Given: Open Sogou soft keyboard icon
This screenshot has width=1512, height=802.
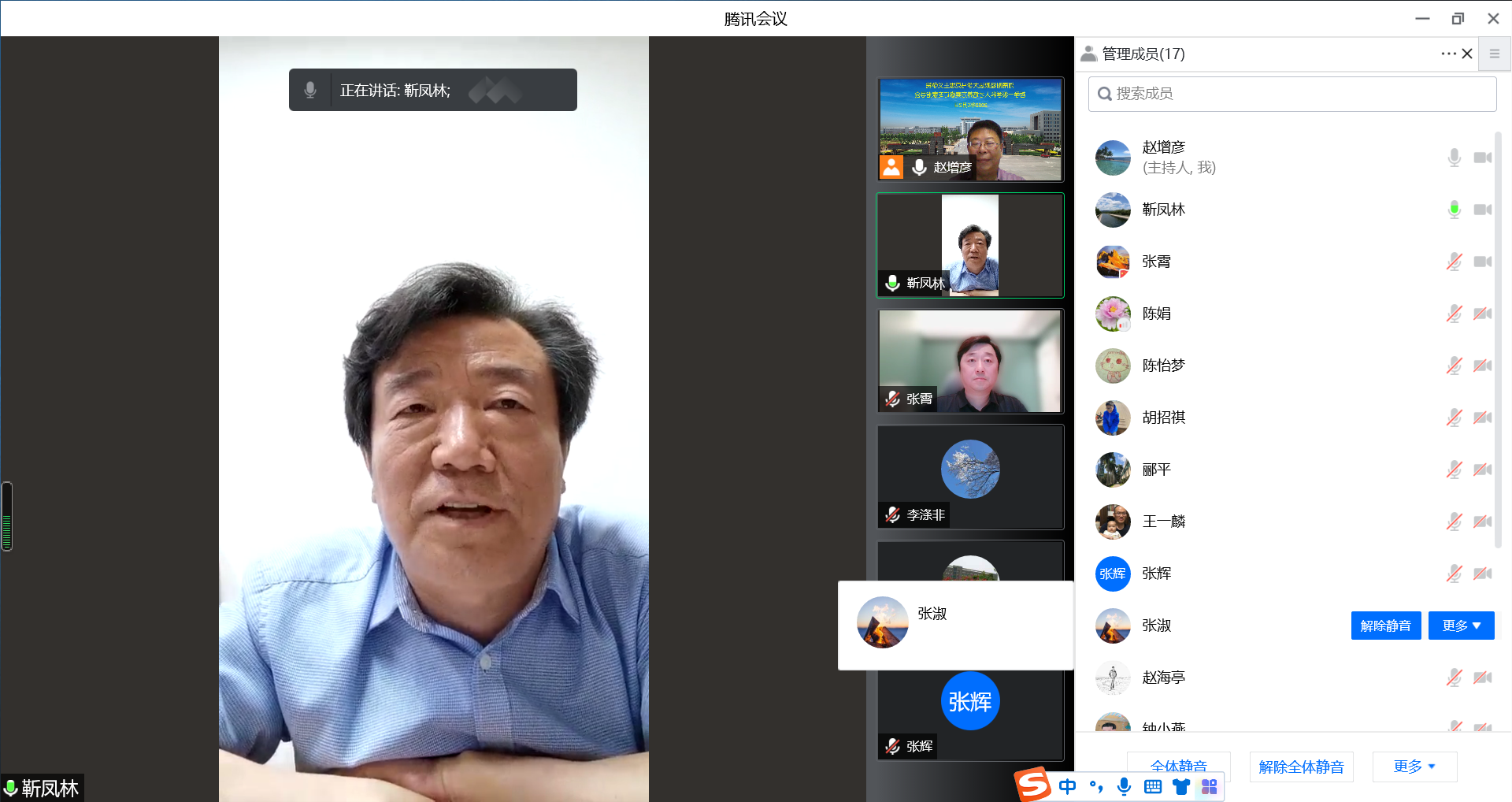Looking at the screenshot, I should 1153,786.
